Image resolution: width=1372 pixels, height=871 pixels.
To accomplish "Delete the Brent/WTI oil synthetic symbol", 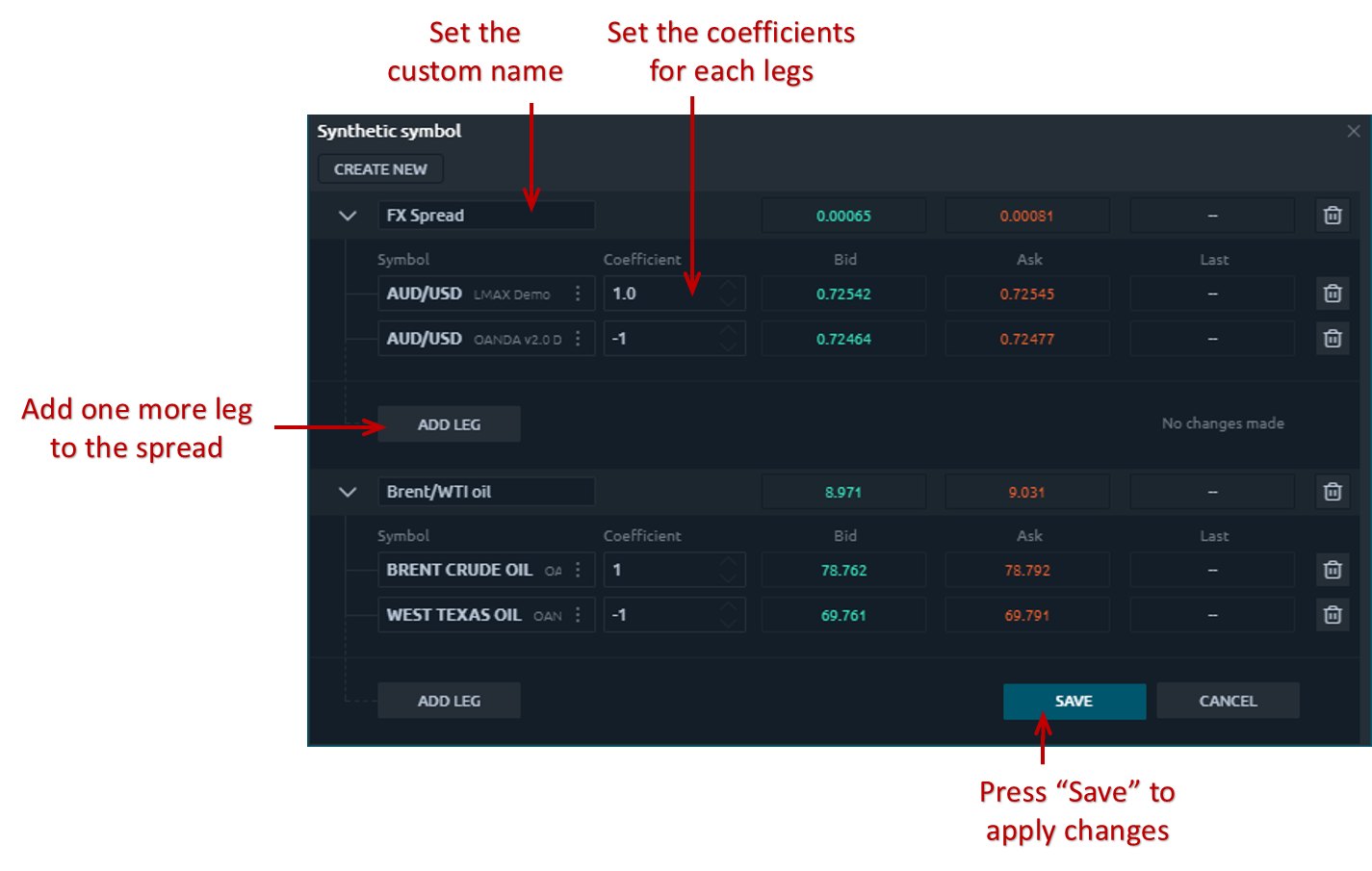I will (1332, 492).
